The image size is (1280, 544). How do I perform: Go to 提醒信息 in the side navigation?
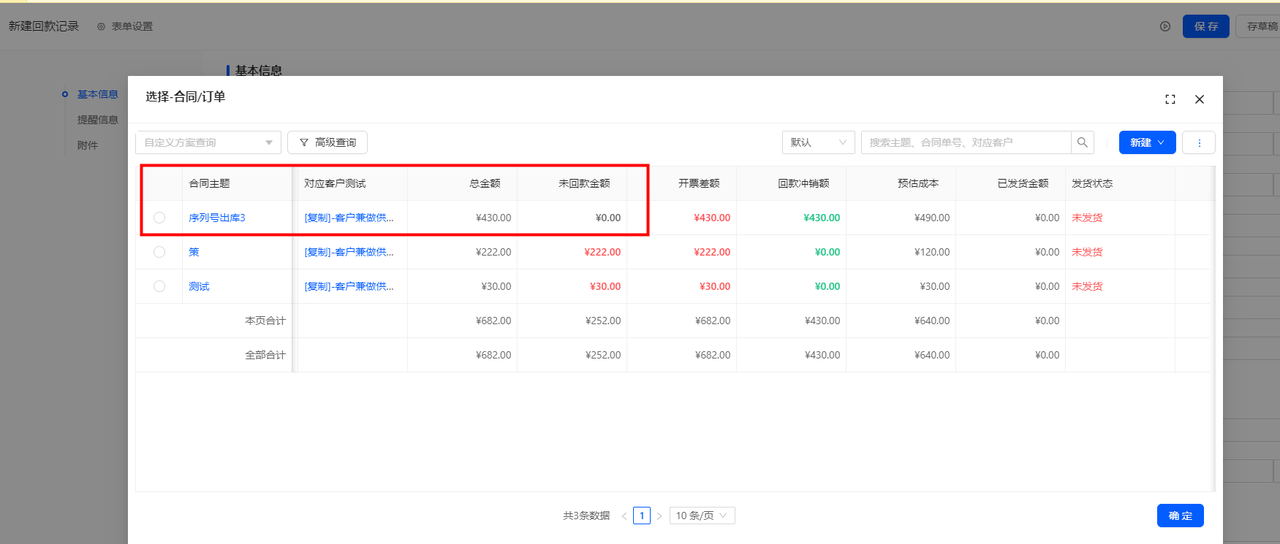pyautogui.click(x=98, y=120)
